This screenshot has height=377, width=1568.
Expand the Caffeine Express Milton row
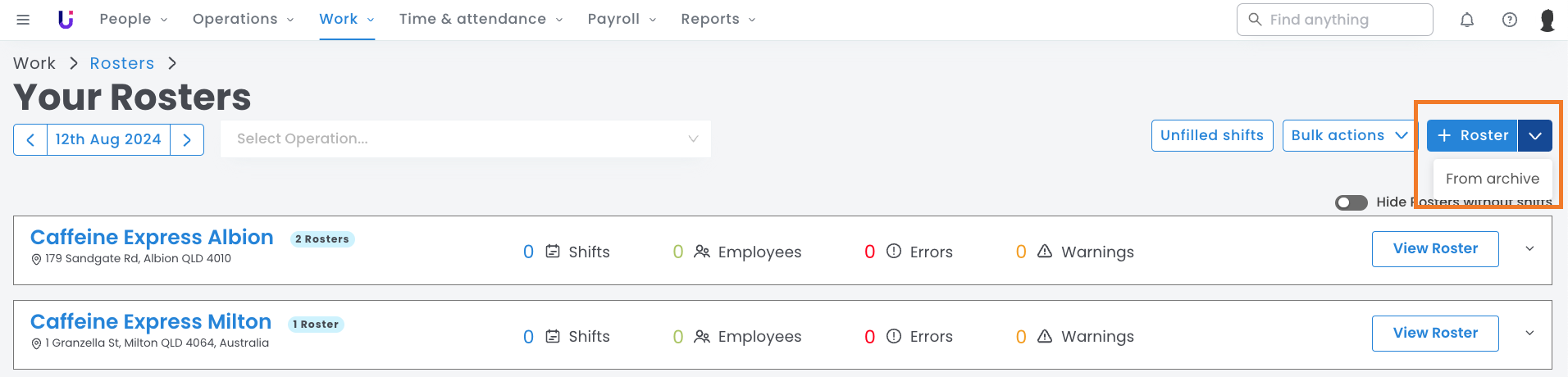pyautogui.click(x=1529, y=334)
